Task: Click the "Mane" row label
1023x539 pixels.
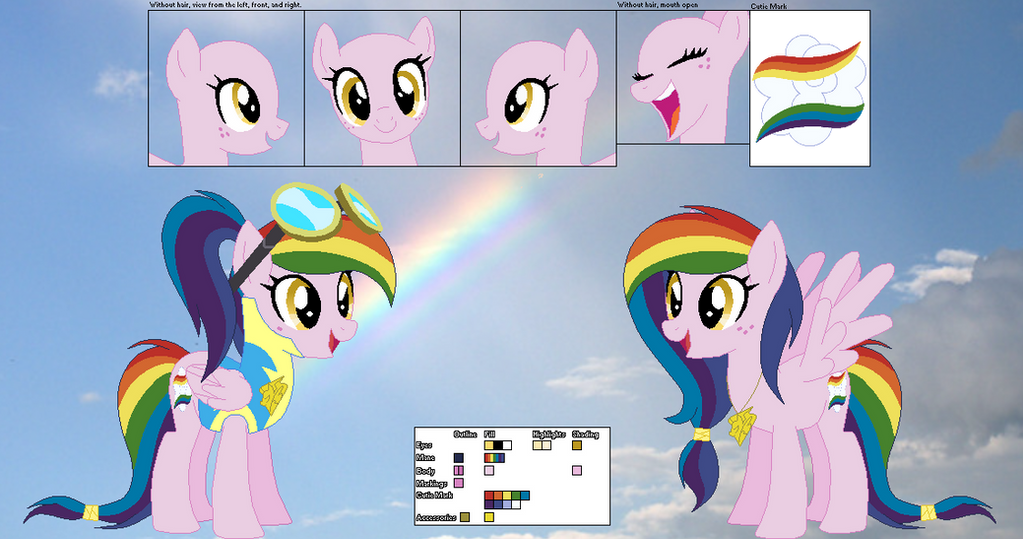Action: 425,457
